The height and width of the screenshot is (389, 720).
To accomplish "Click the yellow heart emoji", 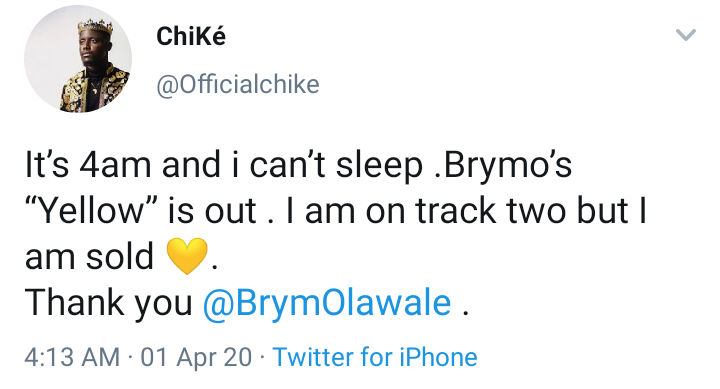I will pyautogui.click(x=187, y=256).
